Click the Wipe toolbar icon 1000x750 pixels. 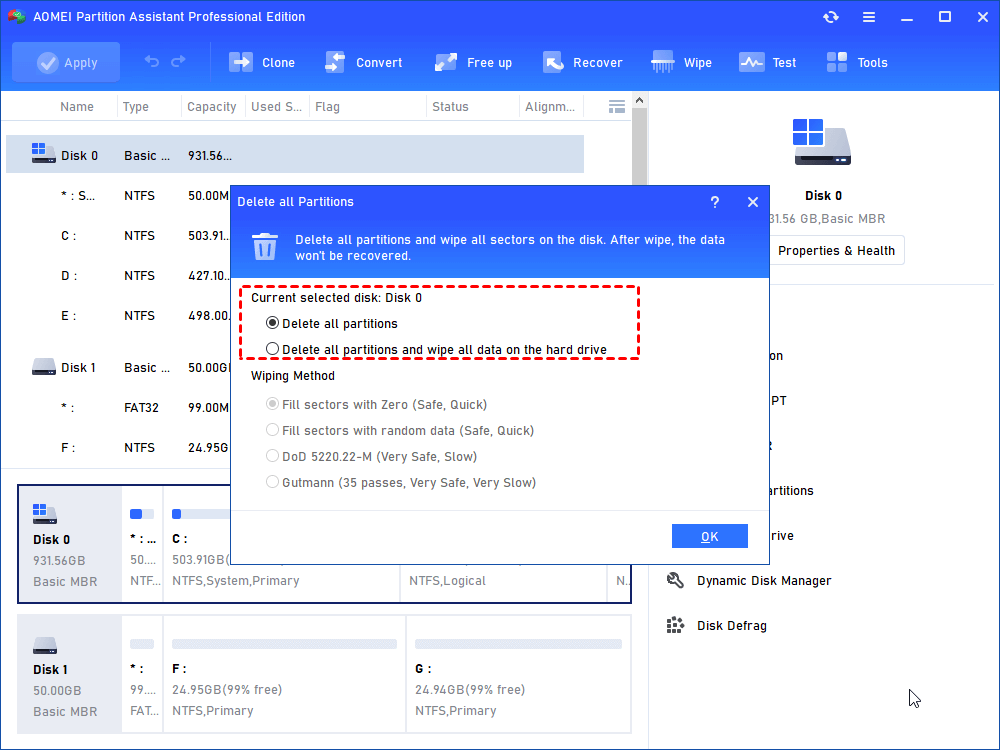(663, 62)
